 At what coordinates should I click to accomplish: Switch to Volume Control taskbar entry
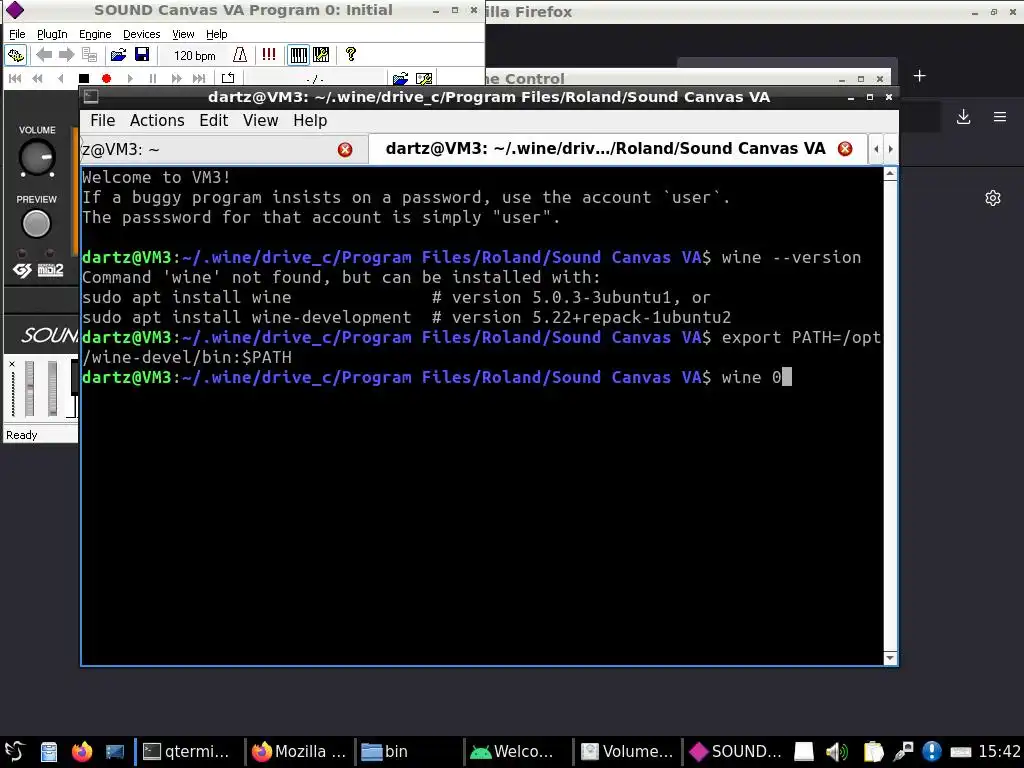[627, 752]
